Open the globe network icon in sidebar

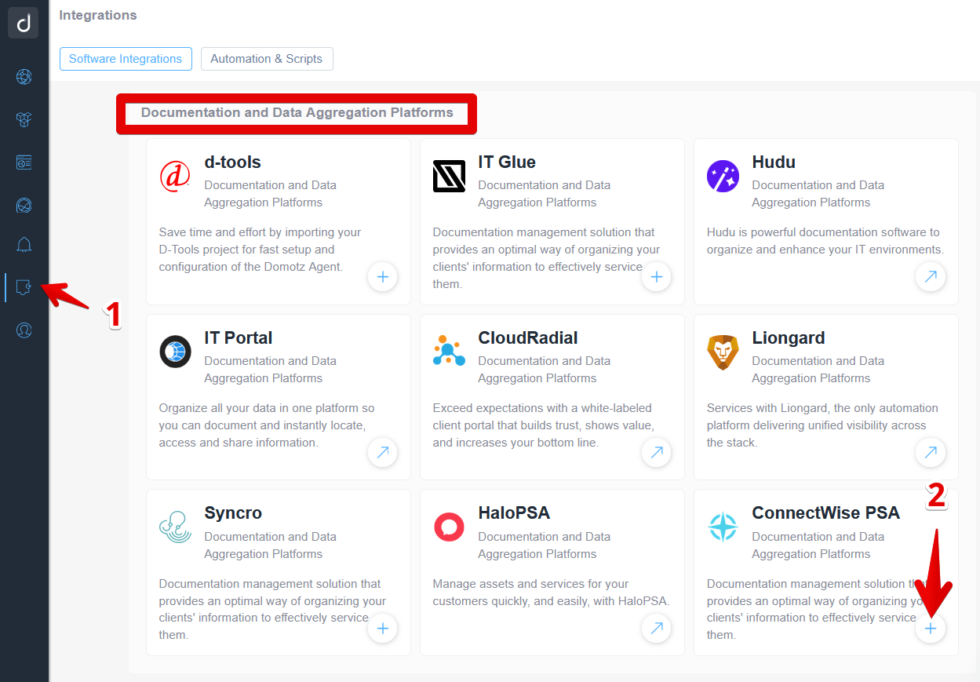click(23, 77)
